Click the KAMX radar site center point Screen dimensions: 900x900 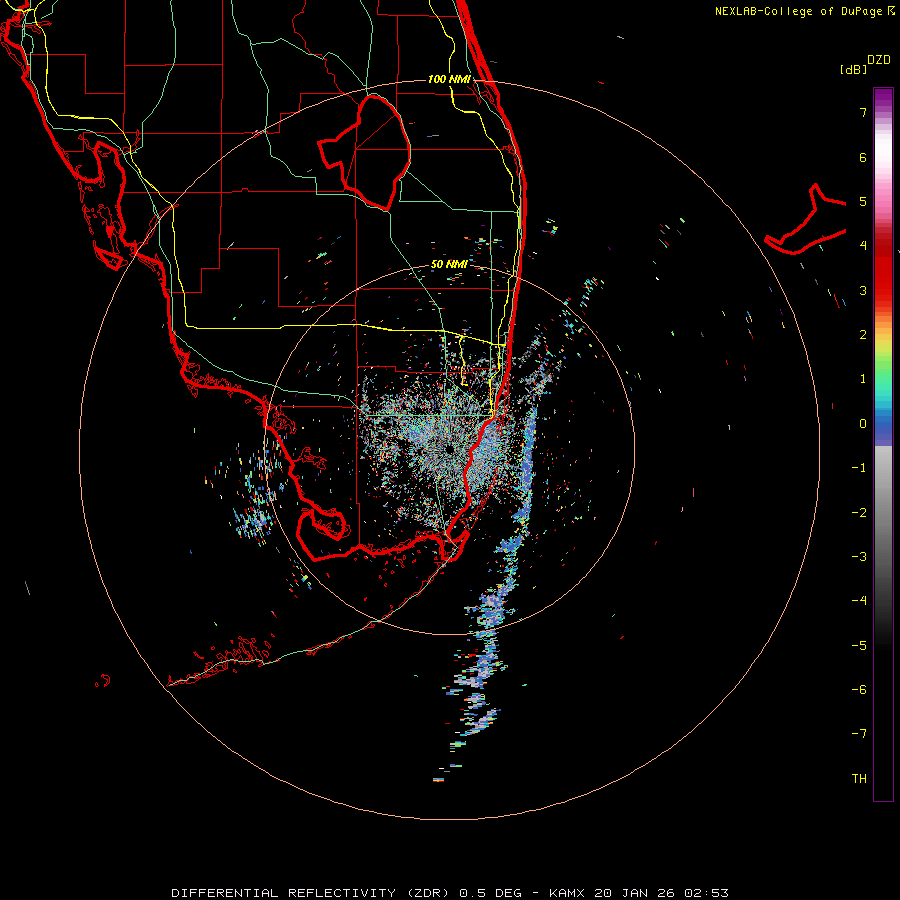[x=449, y=448]
